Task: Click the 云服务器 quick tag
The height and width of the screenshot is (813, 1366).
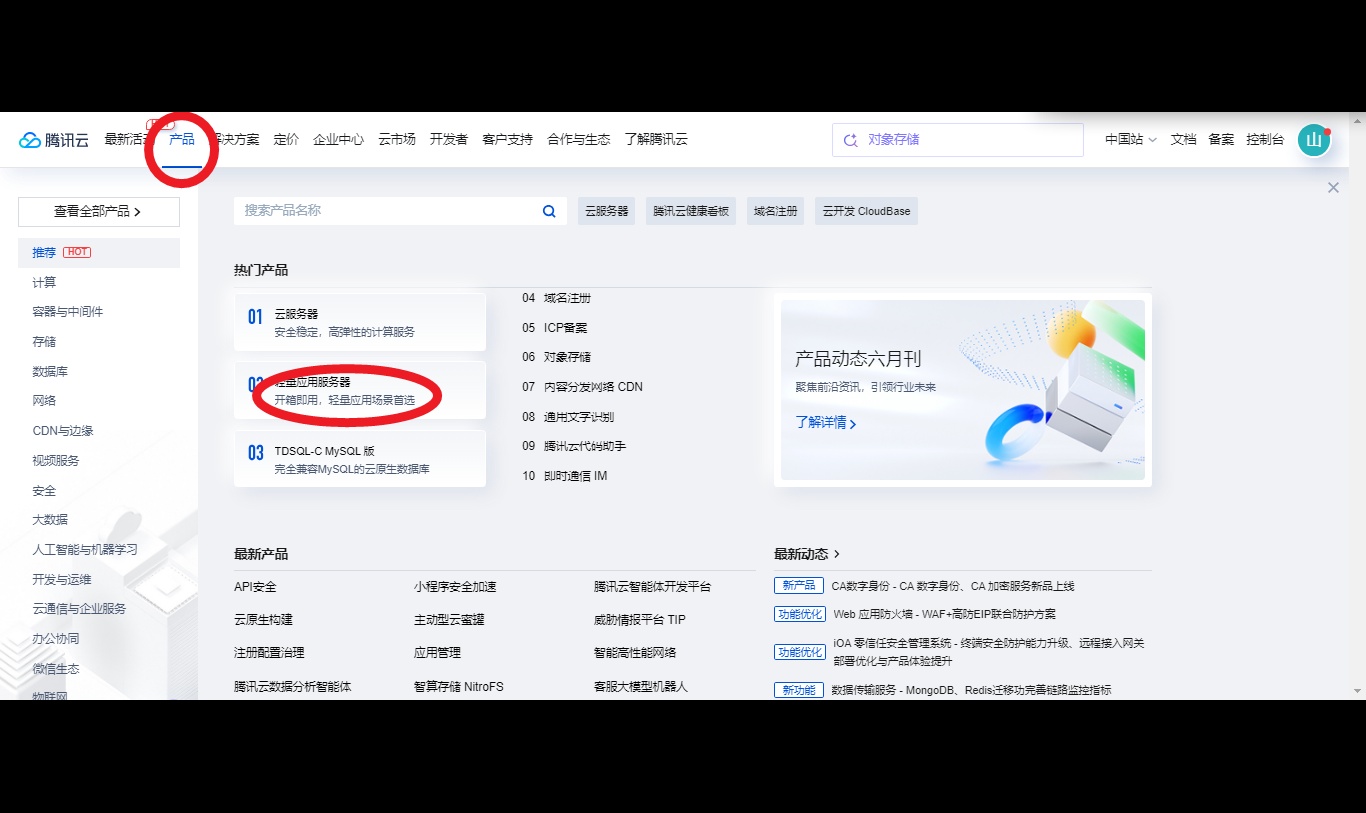Action: pyautogui.click(x=606, y=211)
